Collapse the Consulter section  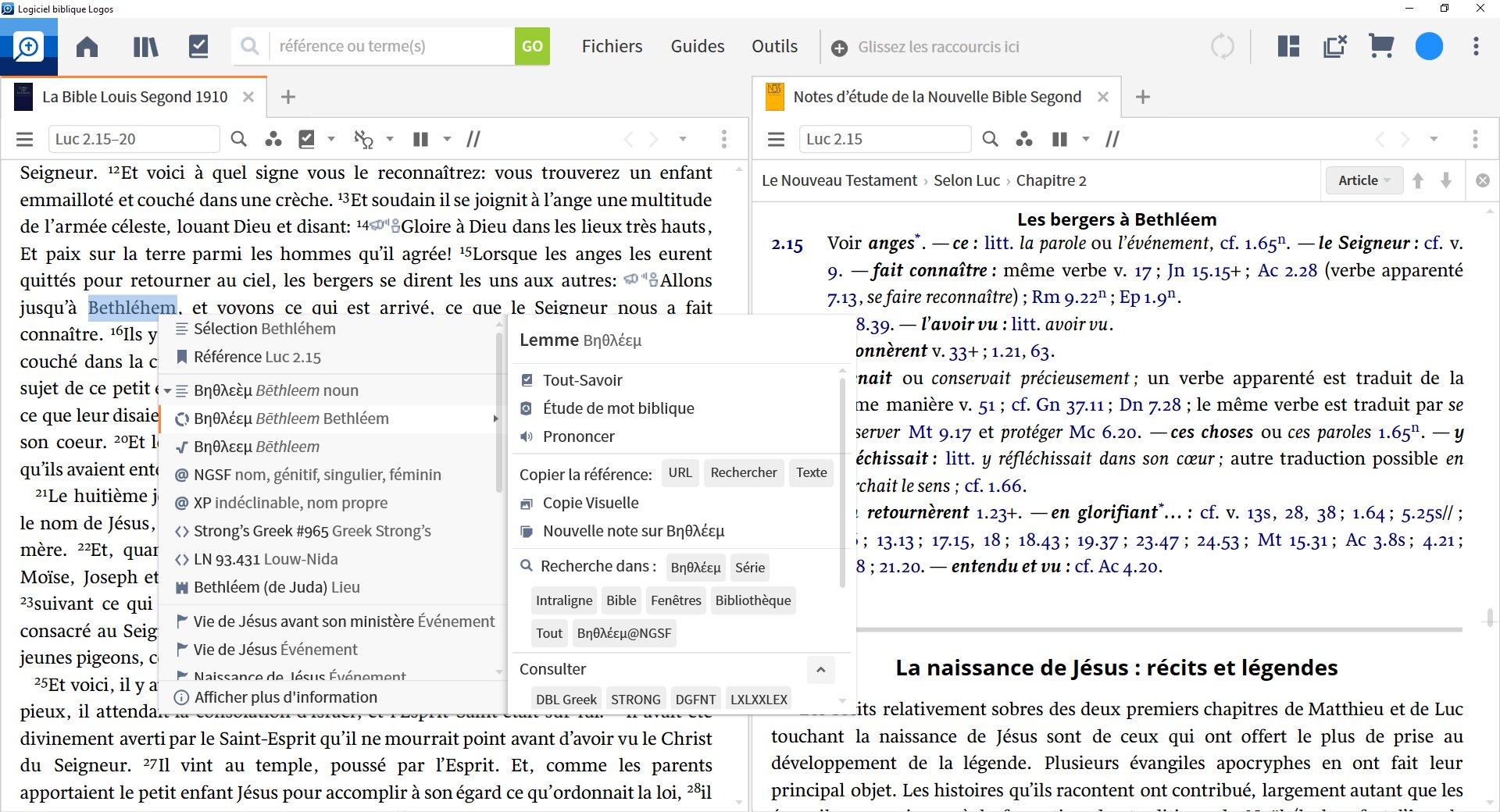click(x=820, y=670)
